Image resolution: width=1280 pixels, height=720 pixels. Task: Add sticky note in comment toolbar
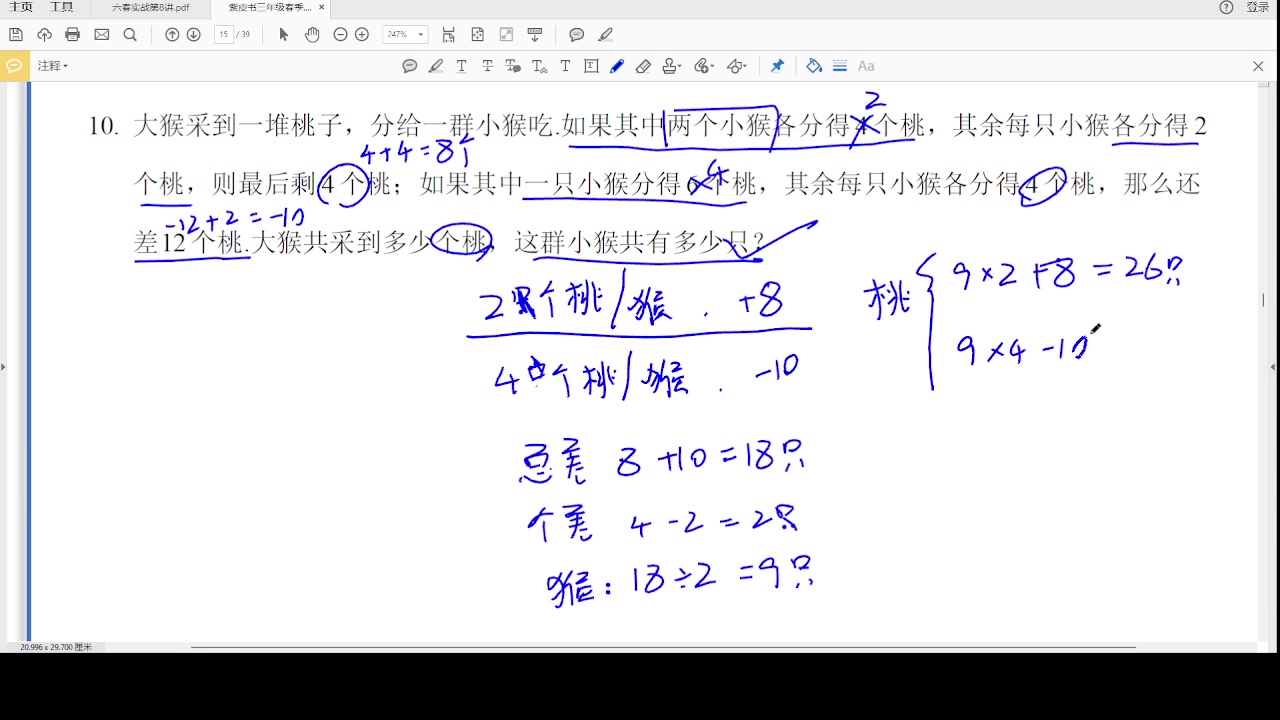point(410,66)
